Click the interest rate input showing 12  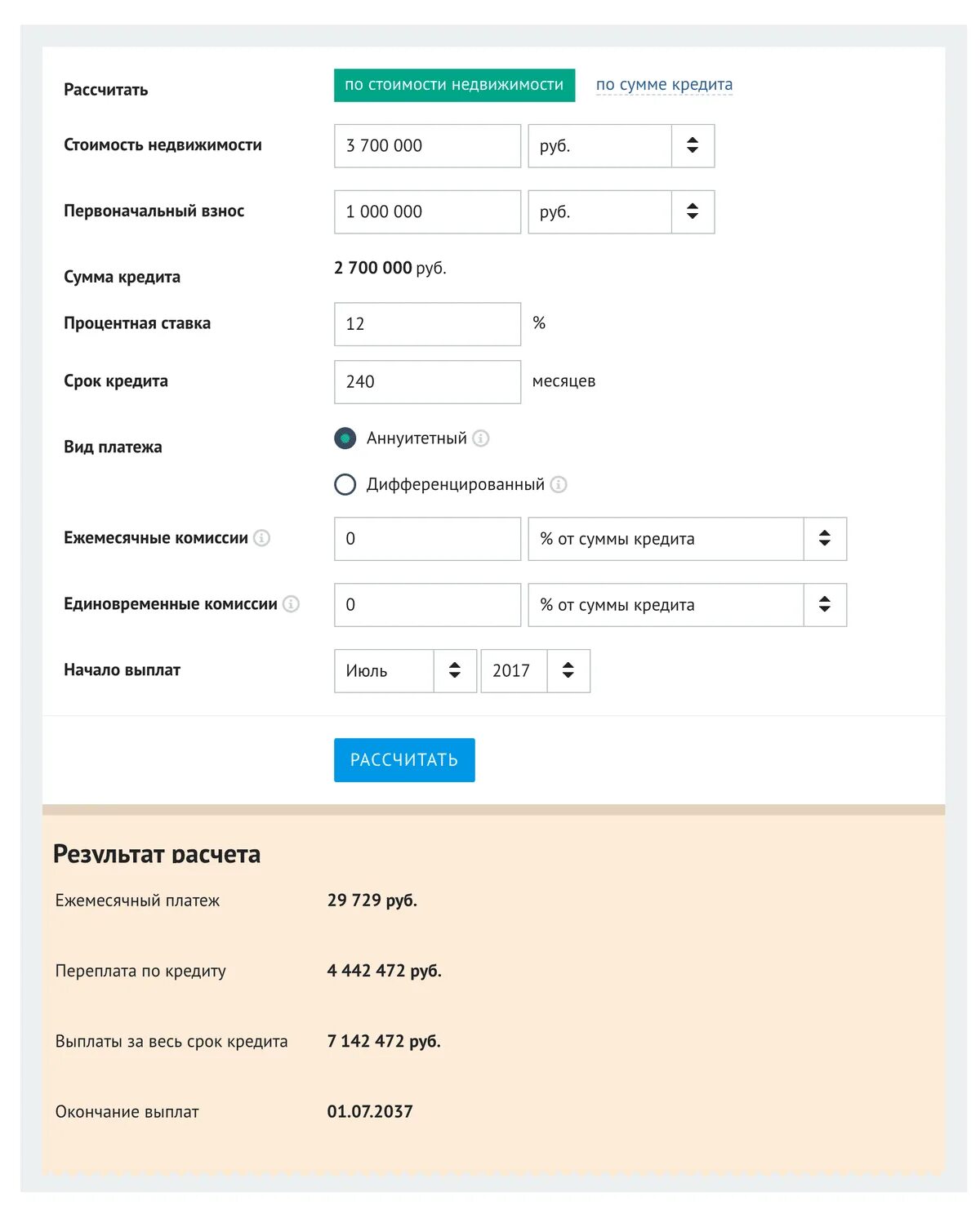(427, 324)
